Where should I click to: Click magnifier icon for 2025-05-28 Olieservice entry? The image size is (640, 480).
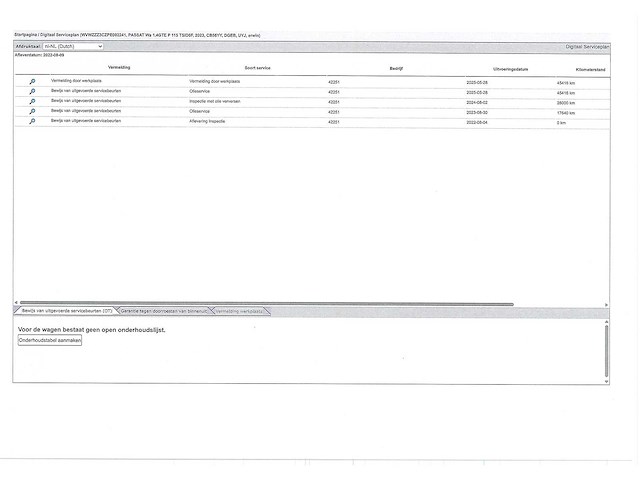coord(32,91)
